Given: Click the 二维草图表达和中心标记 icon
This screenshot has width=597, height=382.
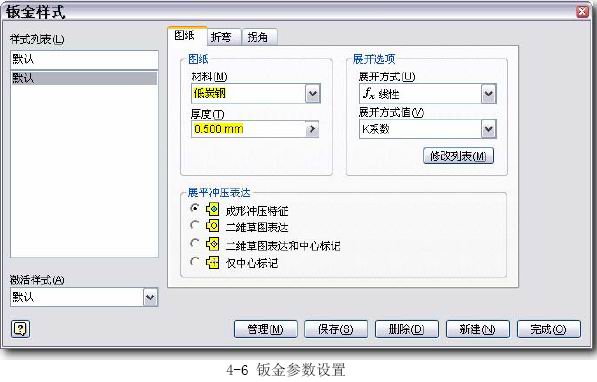Looking at the screenshot, I should point(212,244).
